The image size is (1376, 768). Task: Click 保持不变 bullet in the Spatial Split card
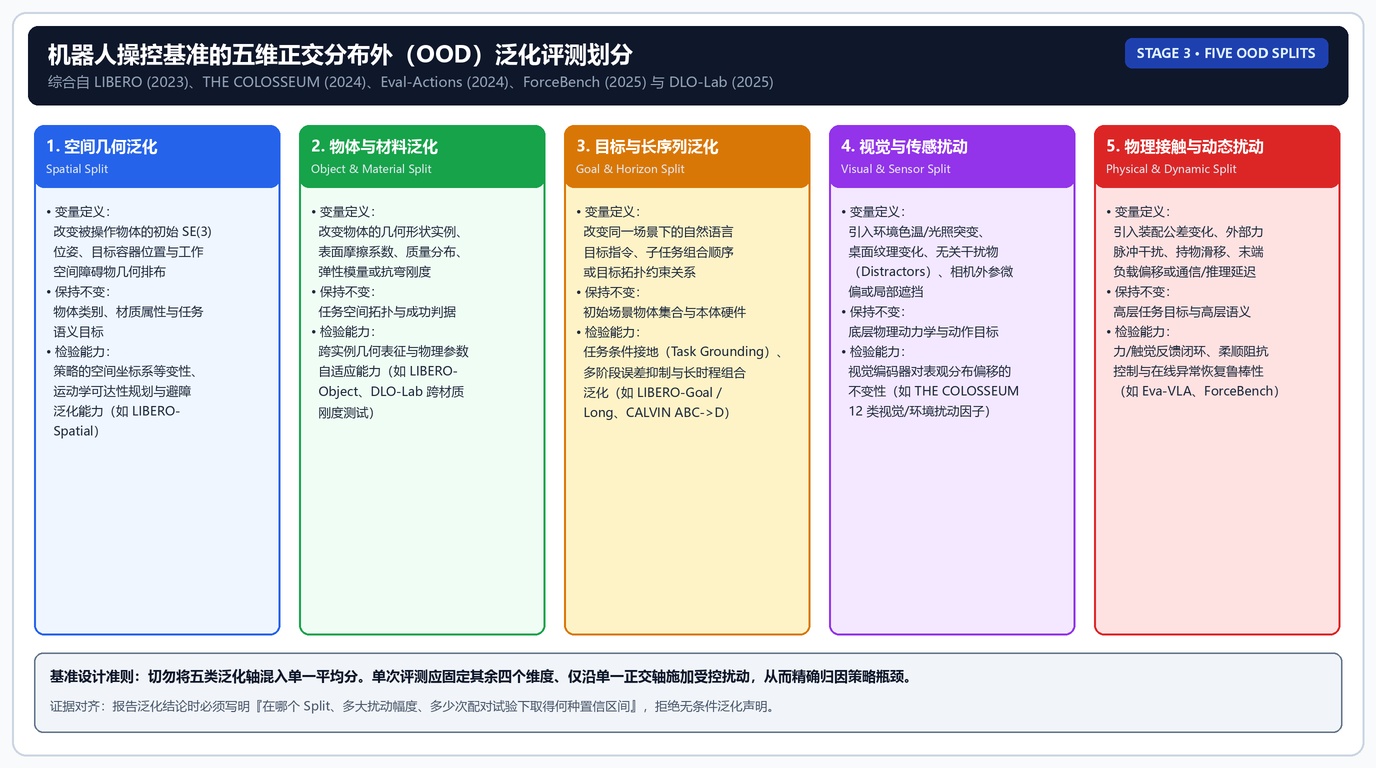tap(78, 292)
